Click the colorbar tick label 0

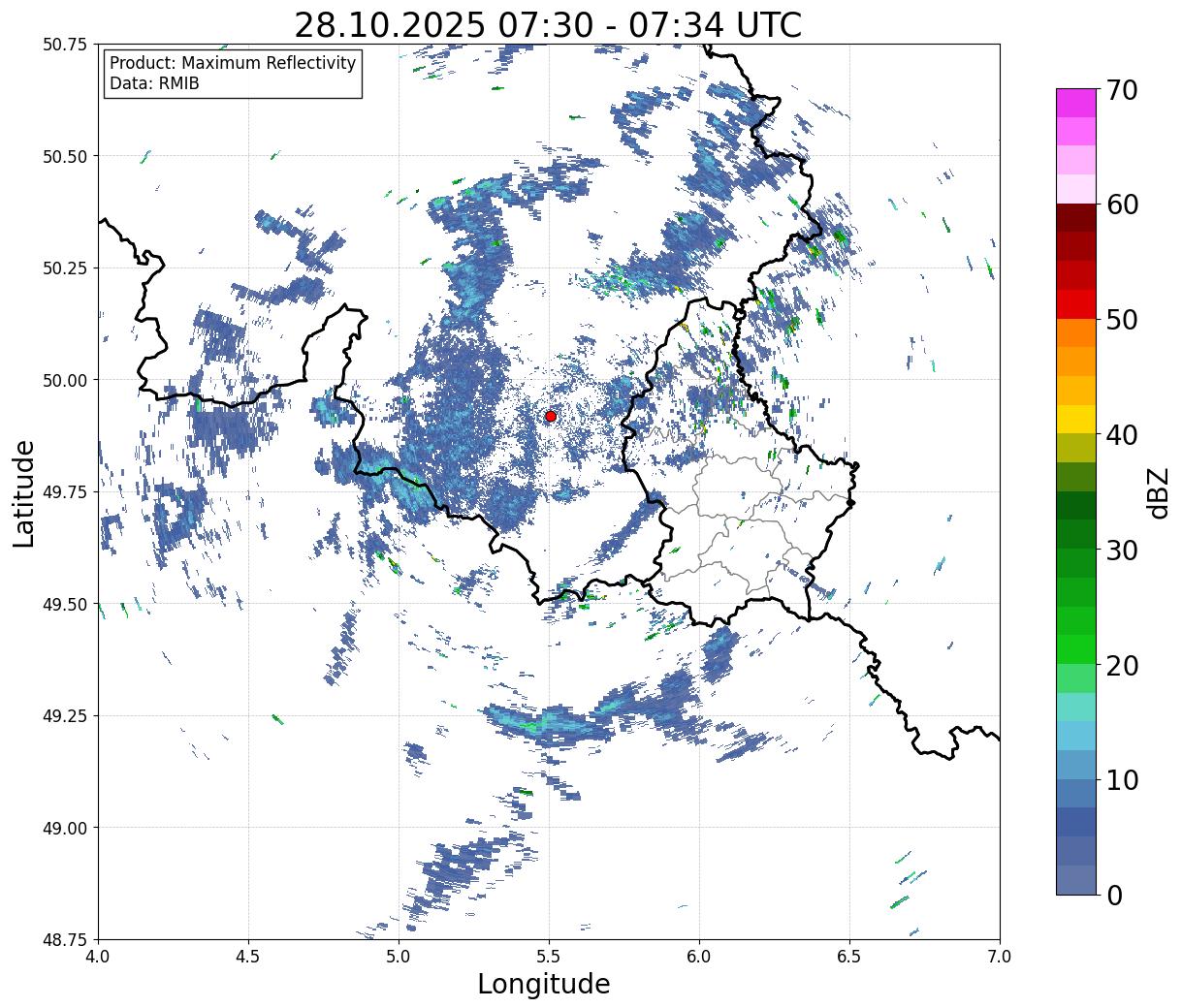[1113, 895]
